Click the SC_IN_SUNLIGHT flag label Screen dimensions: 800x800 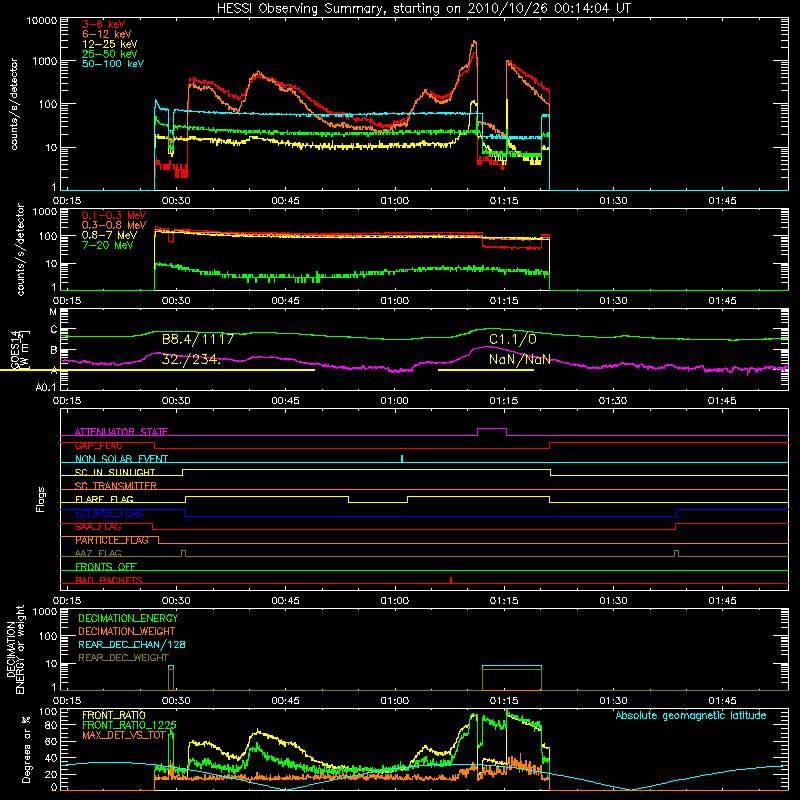coord(115,472)
